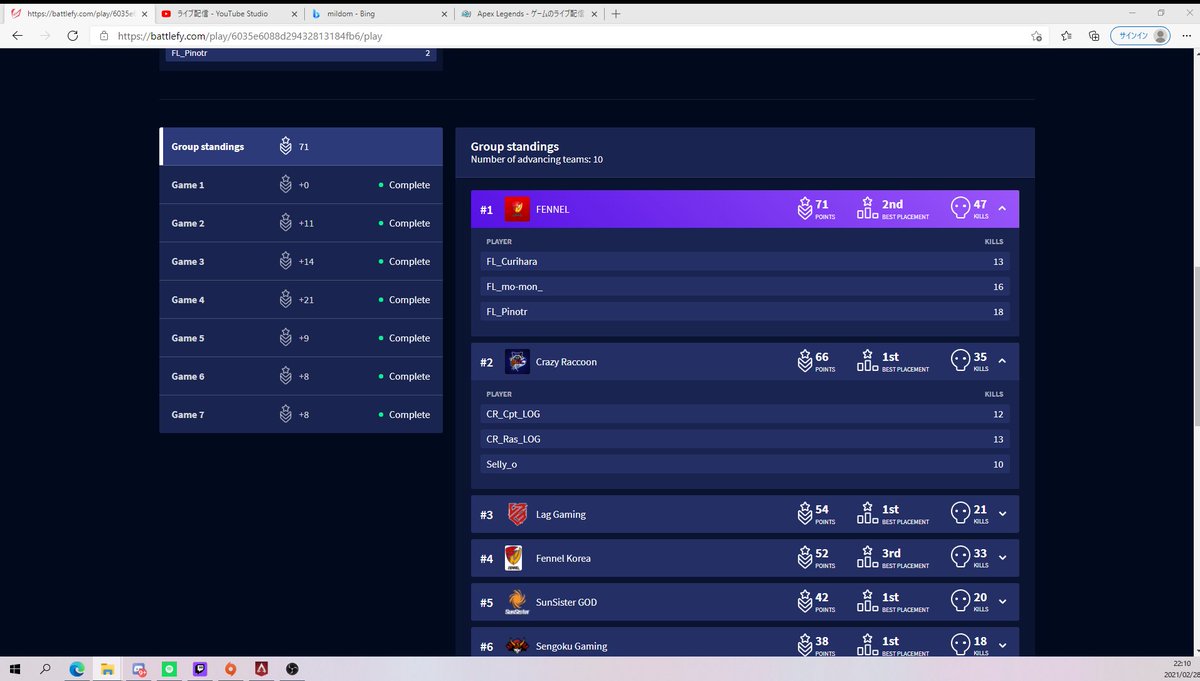Open Game 1 results
The image size is (1200, 681).
click(x=301, y=185)
